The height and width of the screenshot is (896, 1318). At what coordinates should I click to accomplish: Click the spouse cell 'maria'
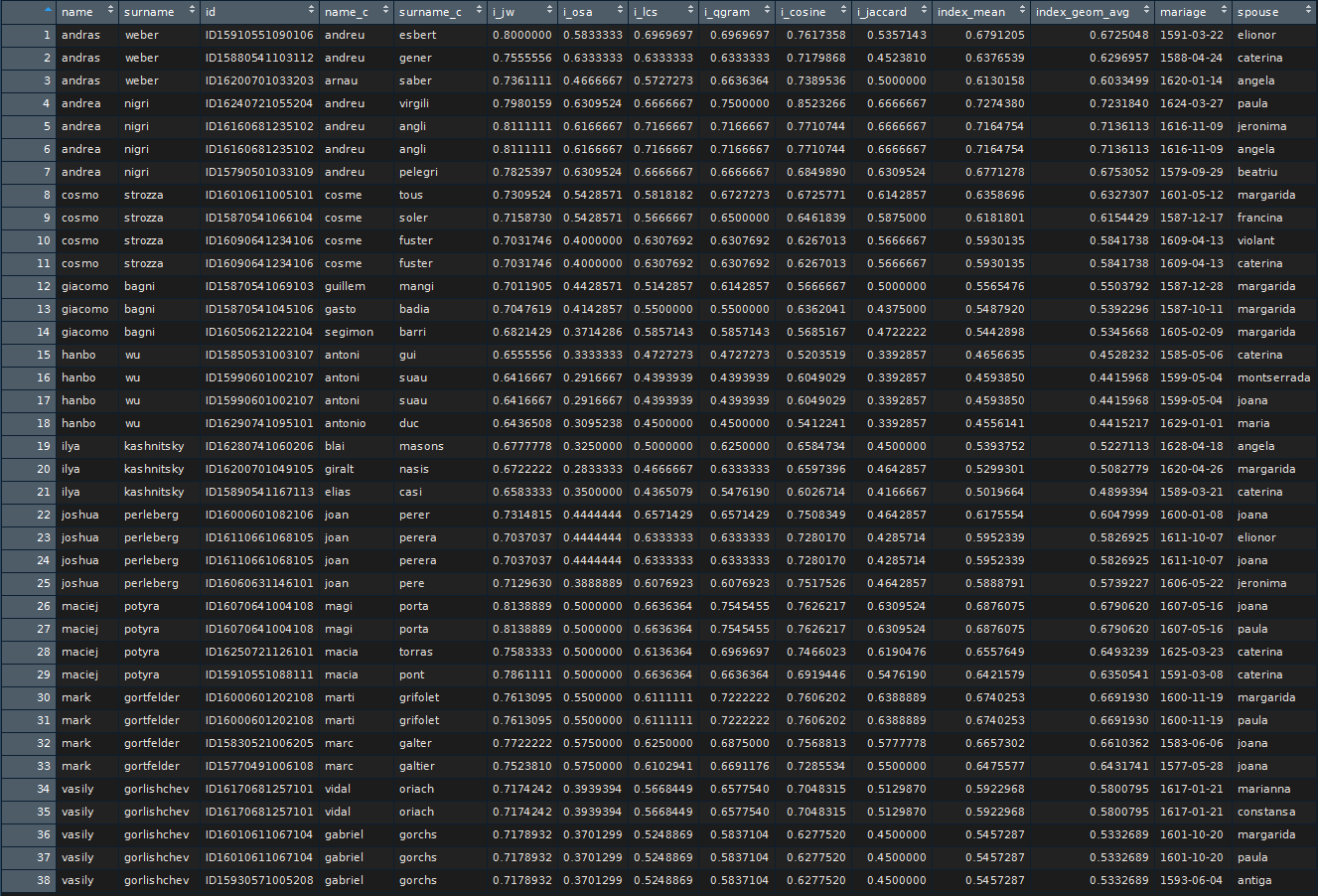[1253, 423]
